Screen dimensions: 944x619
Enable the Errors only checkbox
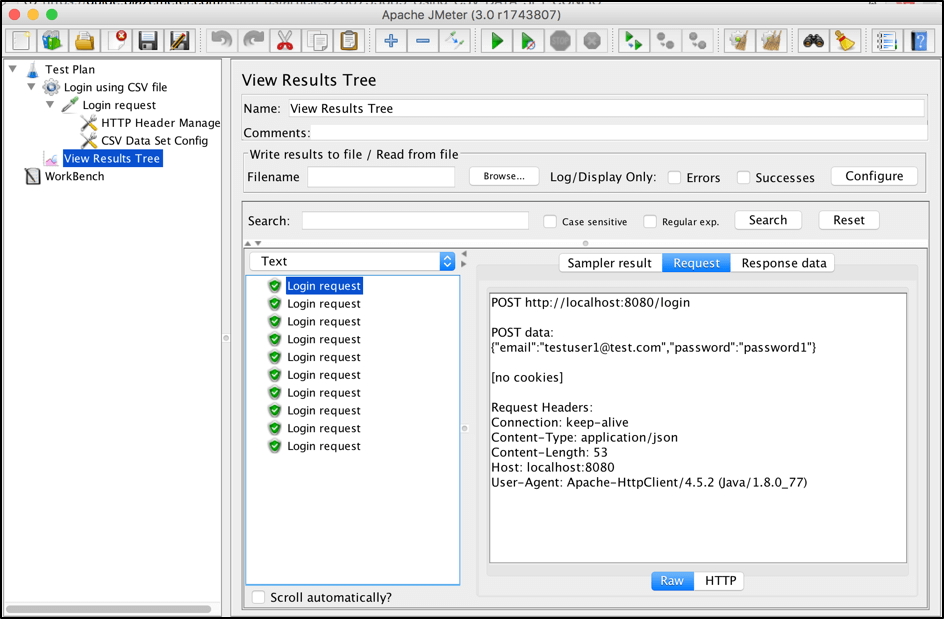674,178
